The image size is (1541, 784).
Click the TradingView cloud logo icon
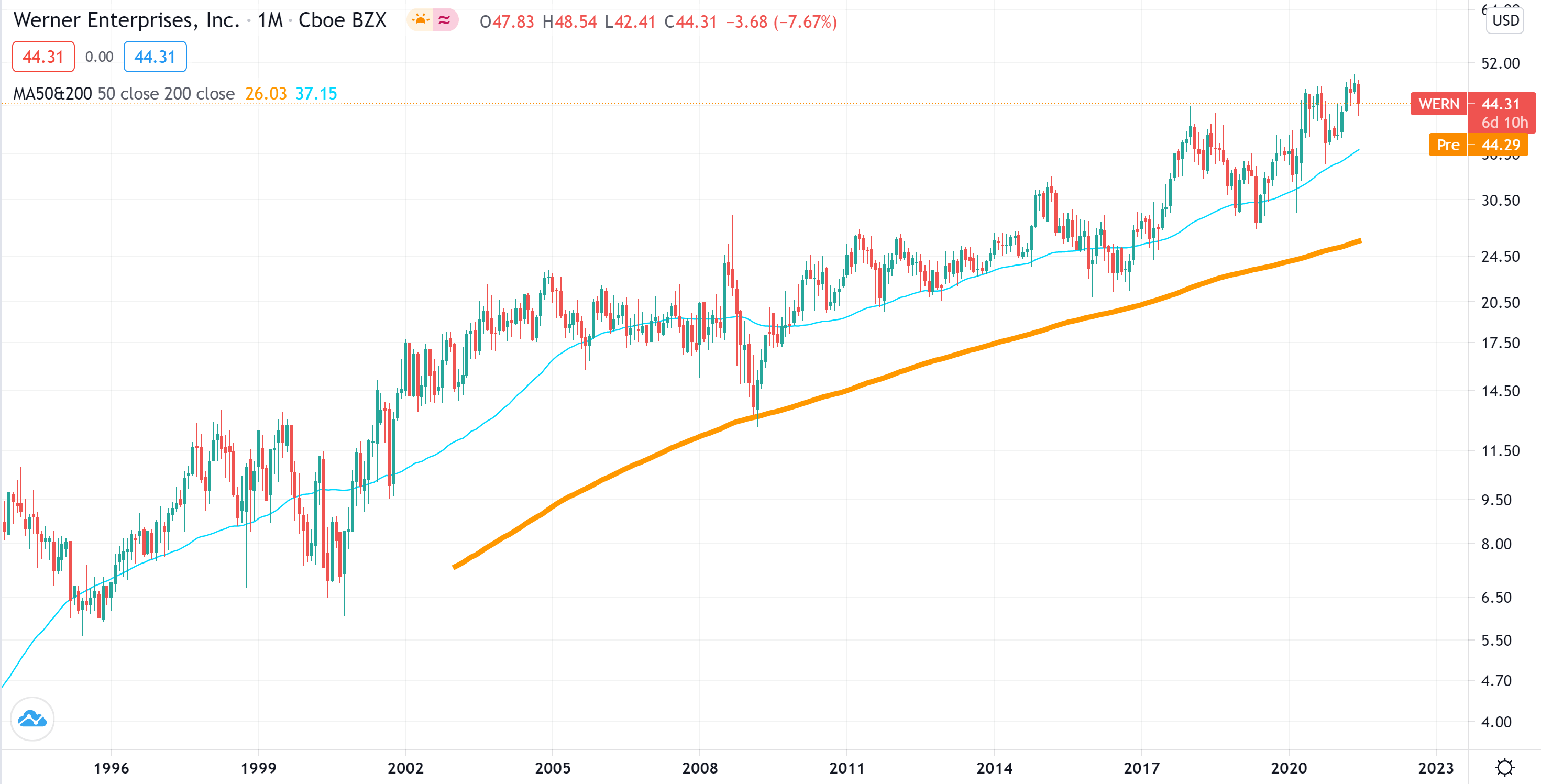click(32, 718)
